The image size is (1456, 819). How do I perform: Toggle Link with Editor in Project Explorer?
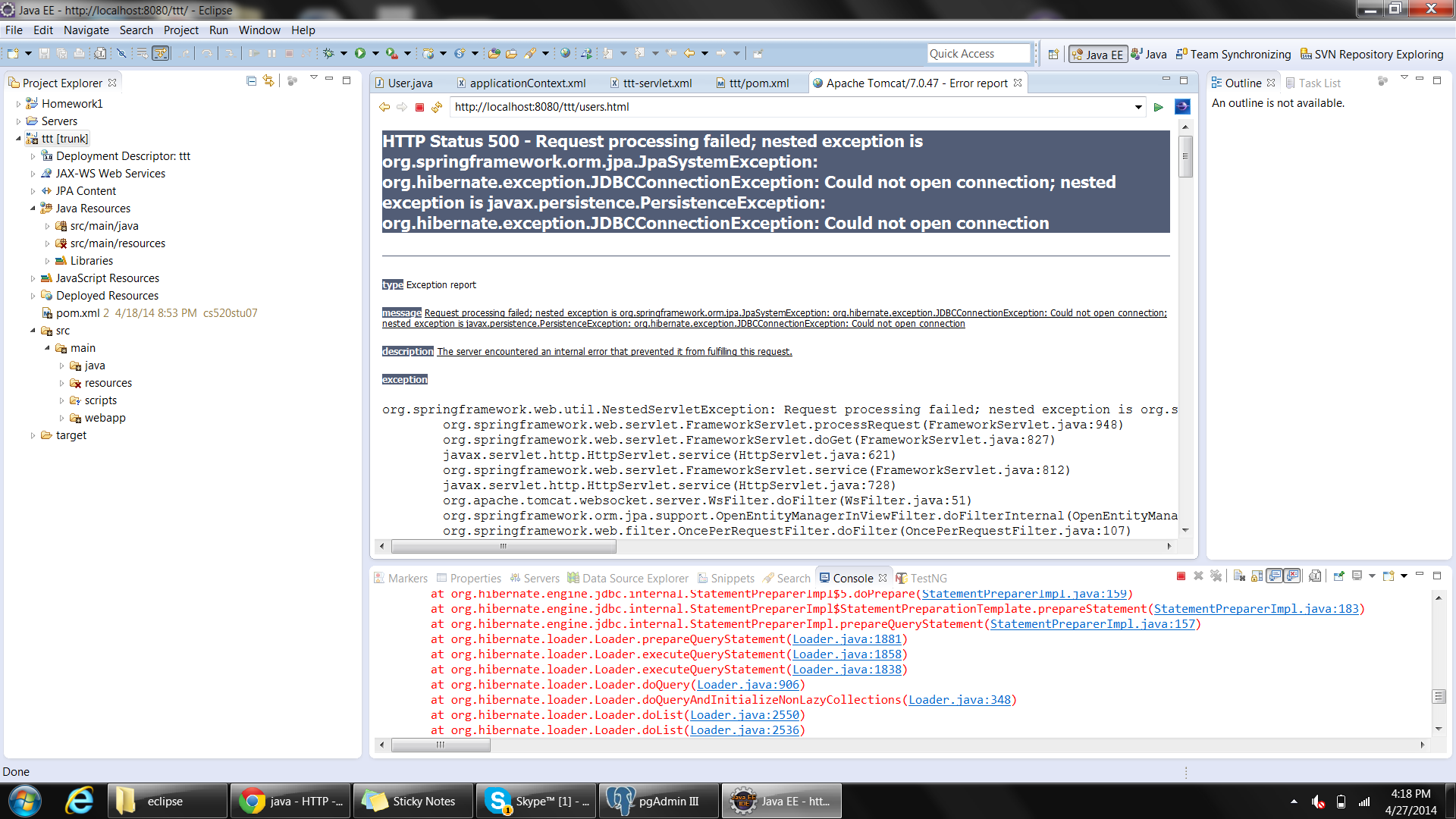point(268,81)
